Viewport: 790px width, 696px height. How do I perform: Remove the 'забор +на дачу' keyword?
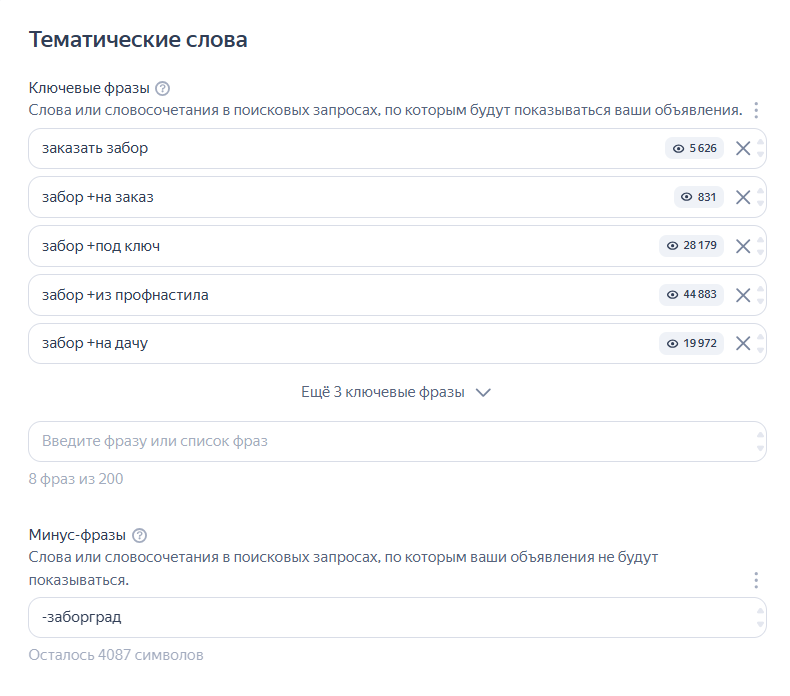tap(743, 344)
